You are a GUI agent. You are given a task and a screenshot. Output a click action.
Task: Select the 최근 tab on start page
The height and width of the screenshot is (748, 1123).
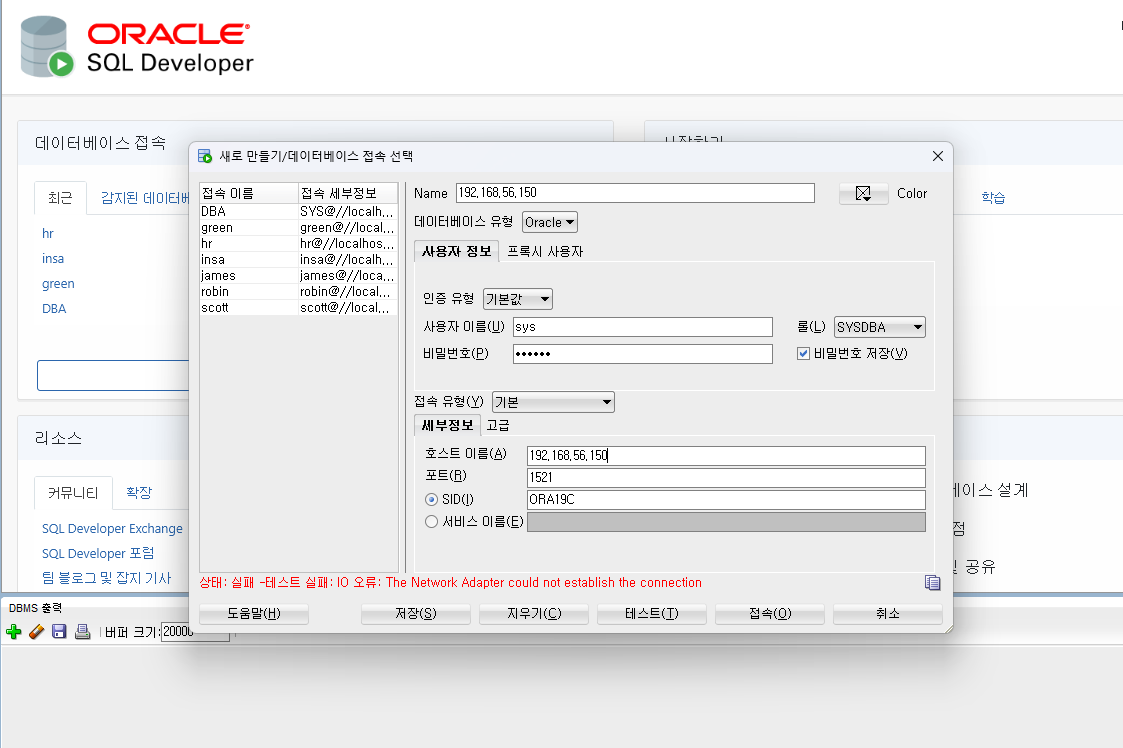60,198
